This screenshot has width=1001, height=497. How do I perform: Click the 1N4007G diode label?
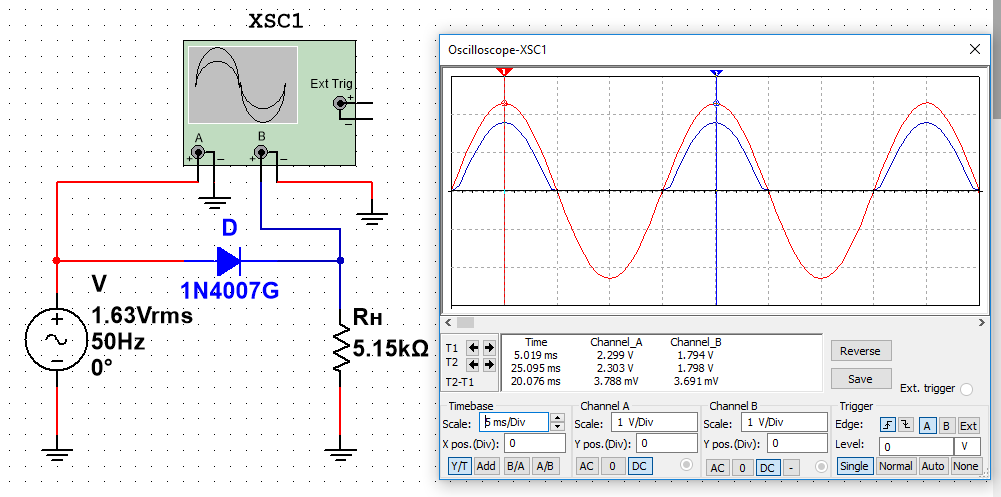point(230,291)
